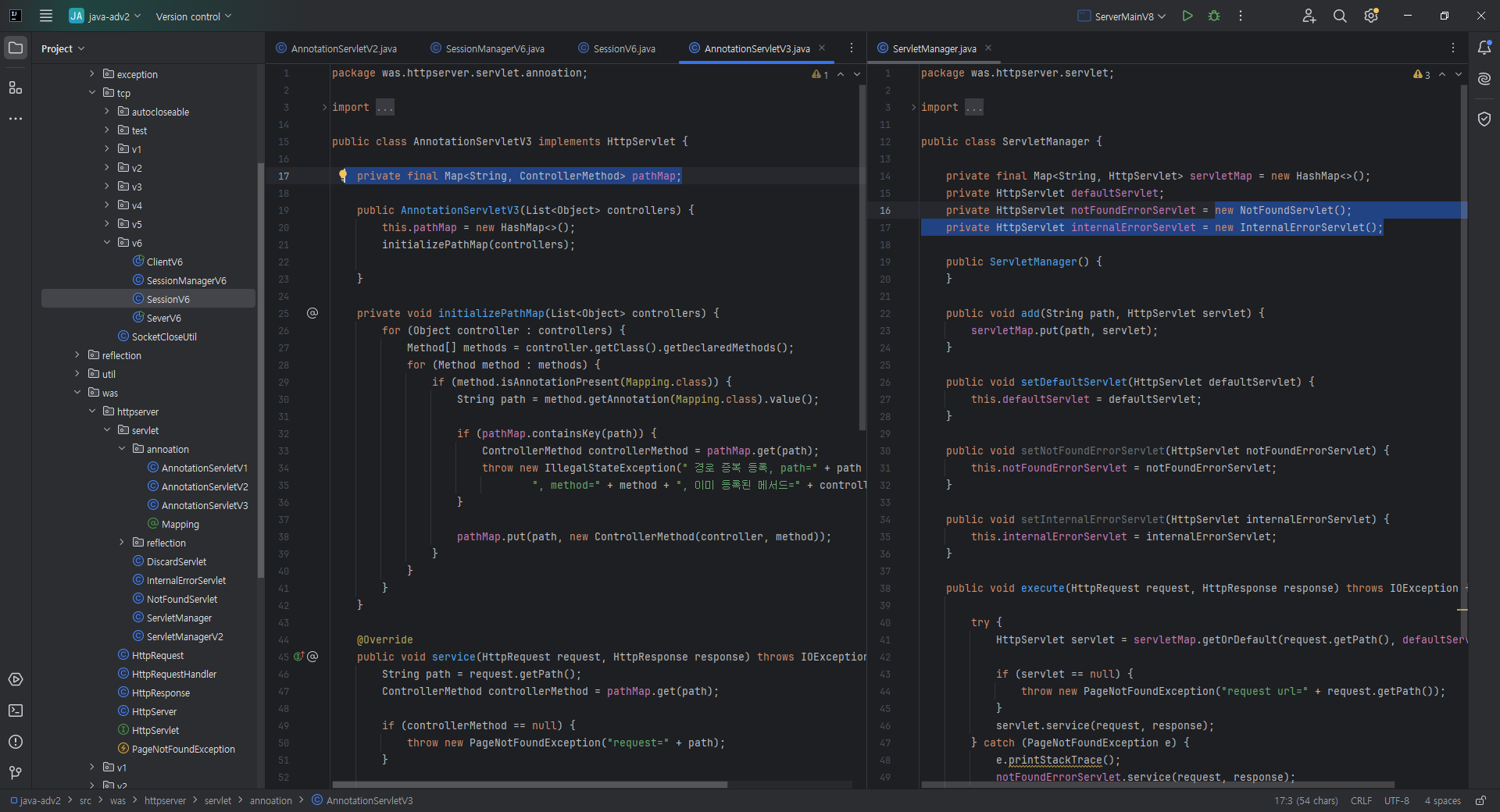Open the left editor tab options menu
The height and width of the screenshot is (812, 1500).
tap(852, 48)
